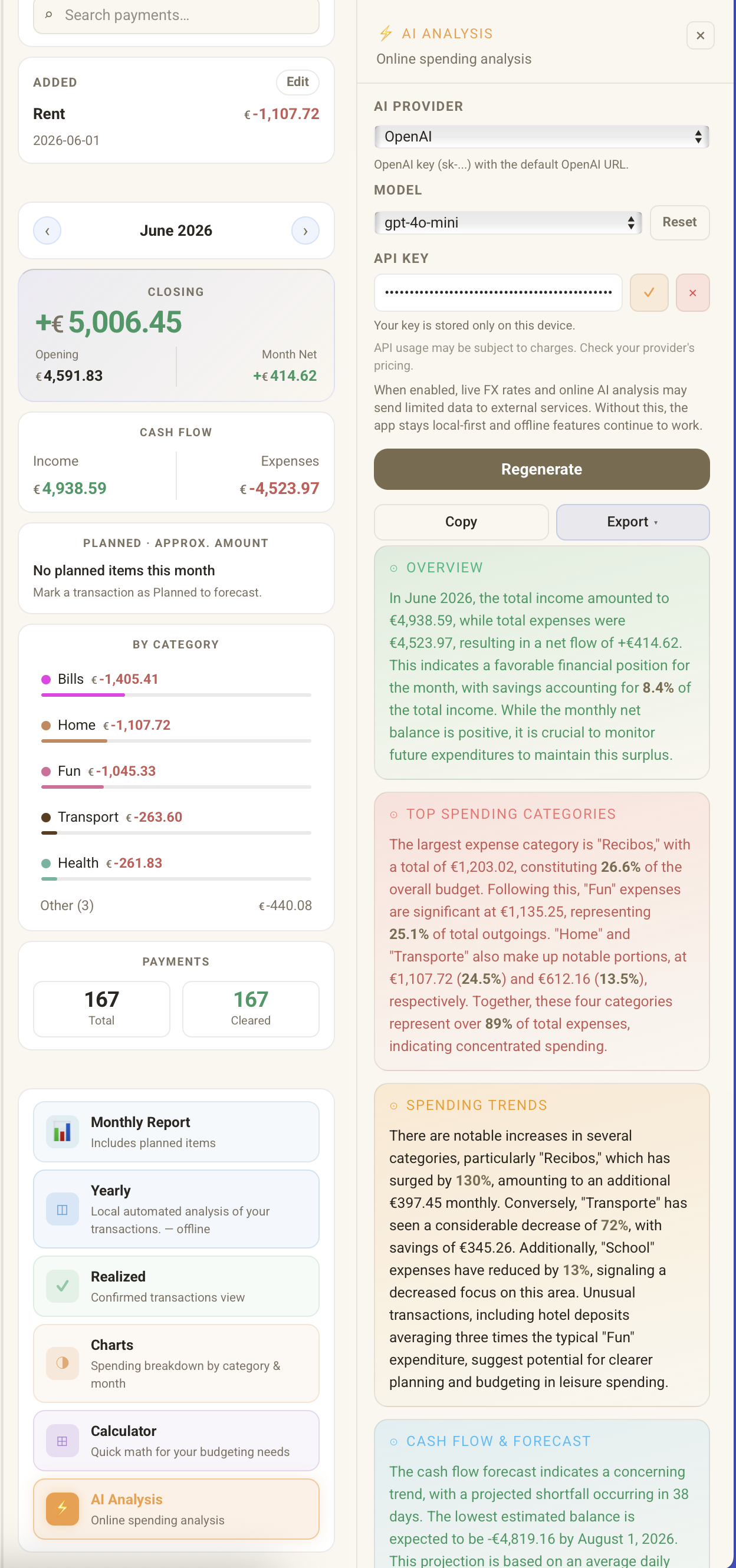Viewport: 736px width, 1568px height.
Task: Select the Bills category progress bar
Action: [x=176, y=694]
